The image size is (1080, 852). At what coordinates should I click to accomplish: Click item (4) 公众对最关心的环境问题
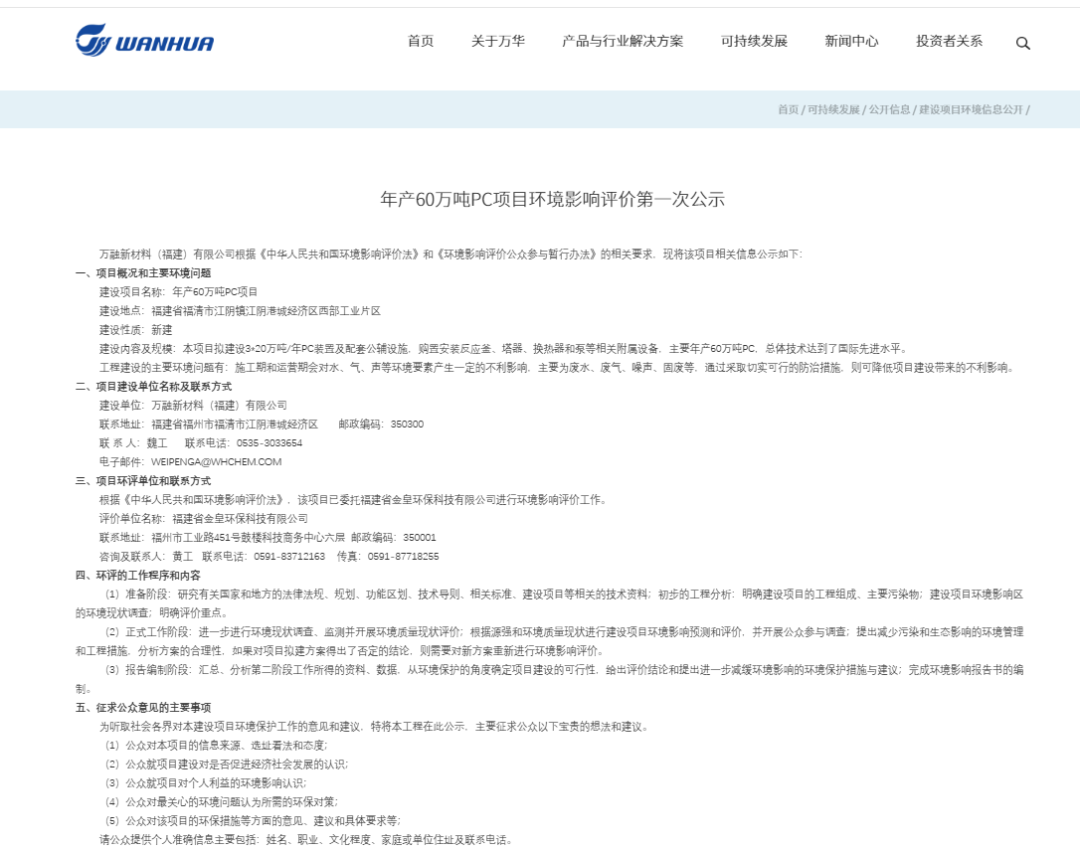click(x=221, y=802)
